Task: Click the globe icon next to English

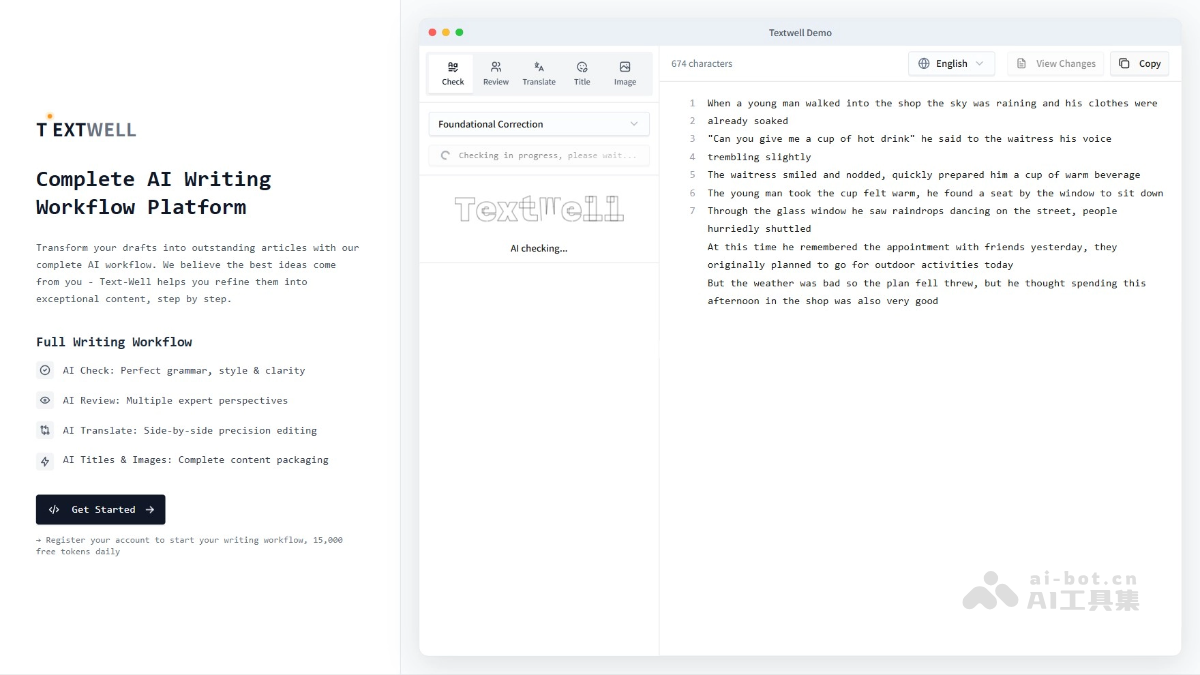Action: point(922,63)
